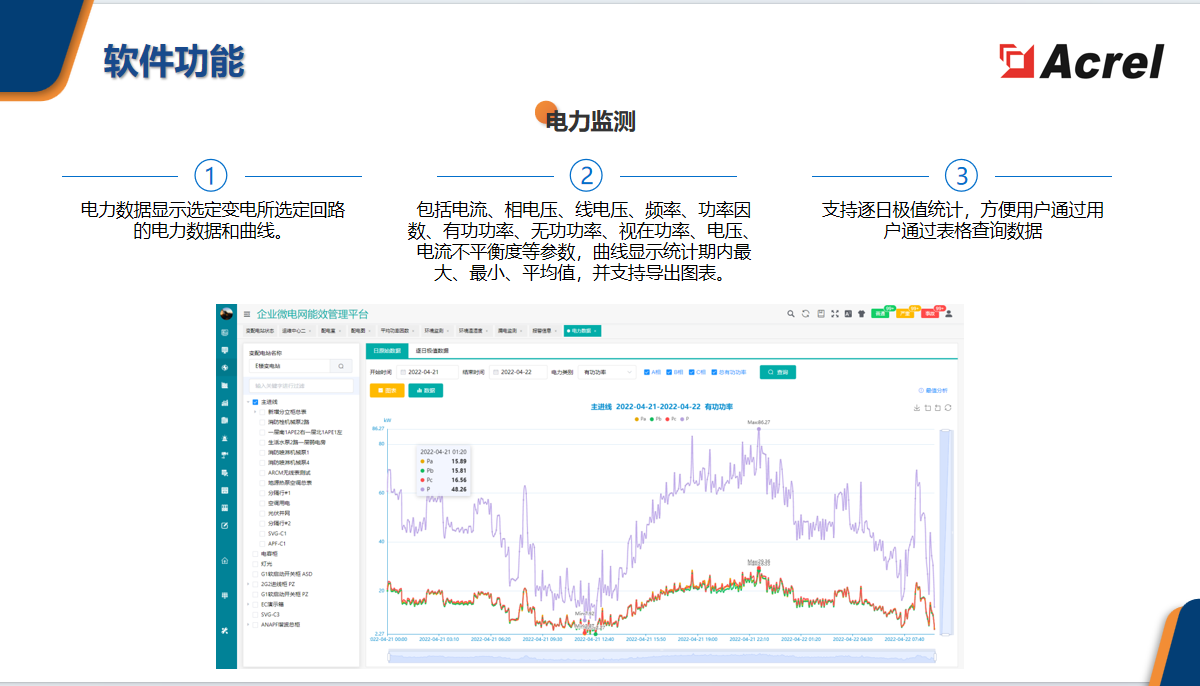Image resolution: width=1200 pixels, height=686 pixels.
Task: Expand the ANAPF谐波总柜 tree node
Action: [248, 624]
